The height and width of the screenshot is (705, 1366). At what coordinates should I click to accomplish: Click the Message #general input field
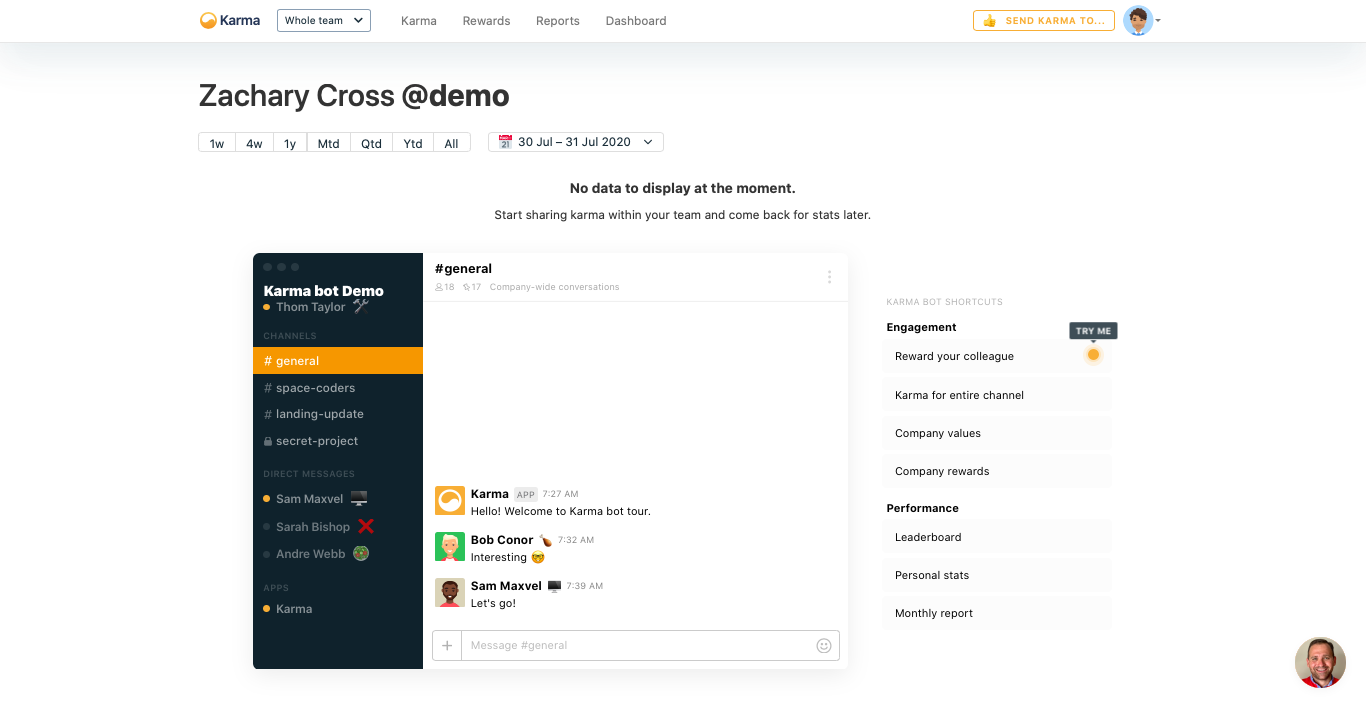(x=636, y=646)
